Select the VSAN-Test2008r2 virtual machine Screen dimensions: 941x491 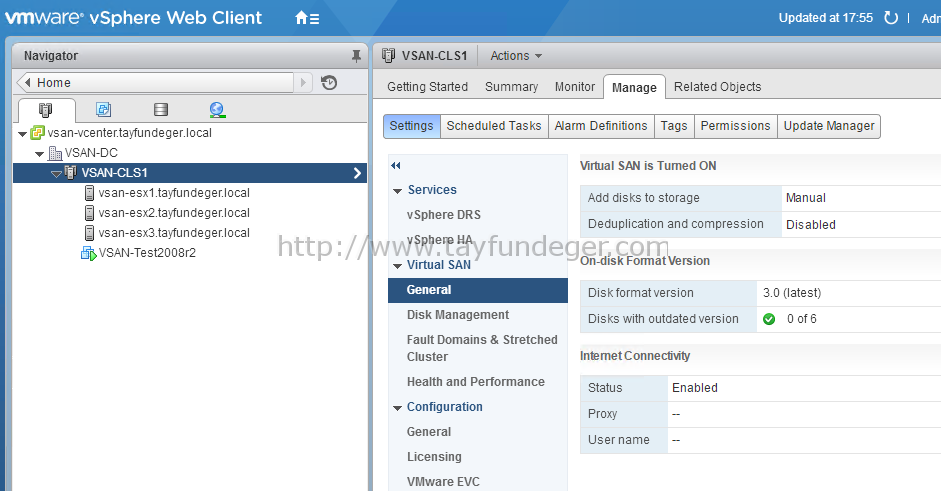147,253
